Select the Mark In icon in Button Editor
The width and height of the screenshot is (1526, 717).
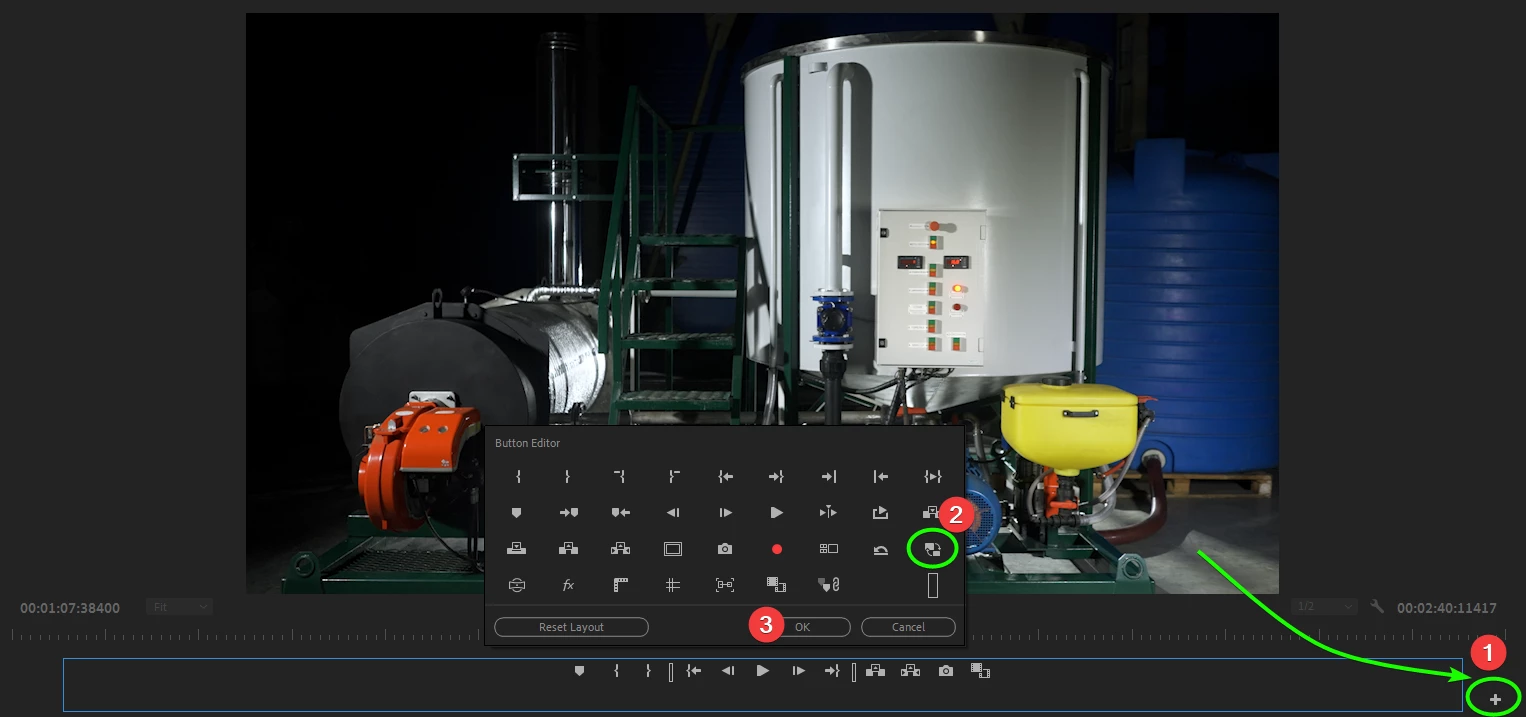click(518, 477)
